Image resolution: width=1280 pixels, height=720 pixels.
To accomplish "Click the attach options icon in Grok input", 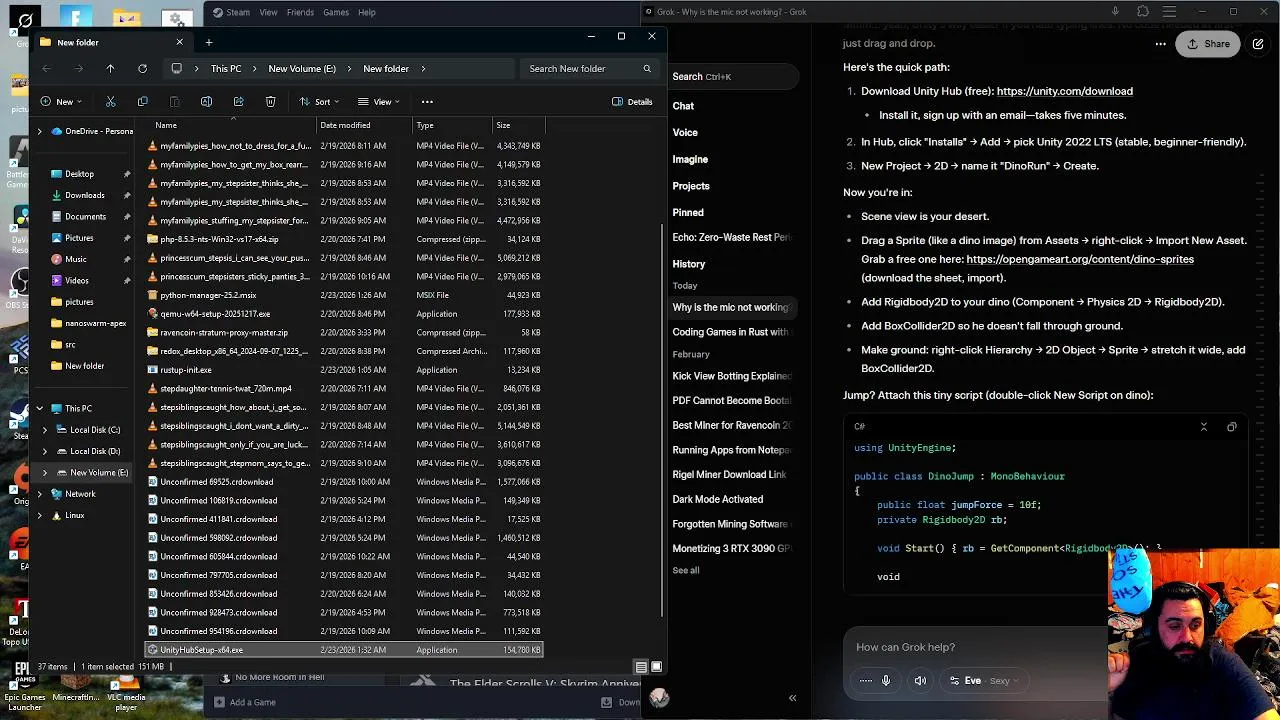I will [x=866, y=681].
